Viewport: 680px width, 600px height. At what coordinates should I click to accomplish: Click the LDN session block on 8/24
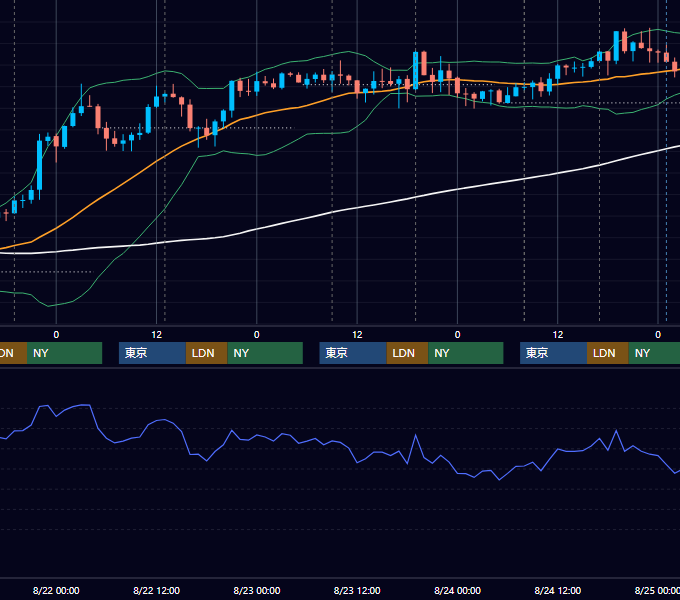pyautogui.click(x=608, y=353)
